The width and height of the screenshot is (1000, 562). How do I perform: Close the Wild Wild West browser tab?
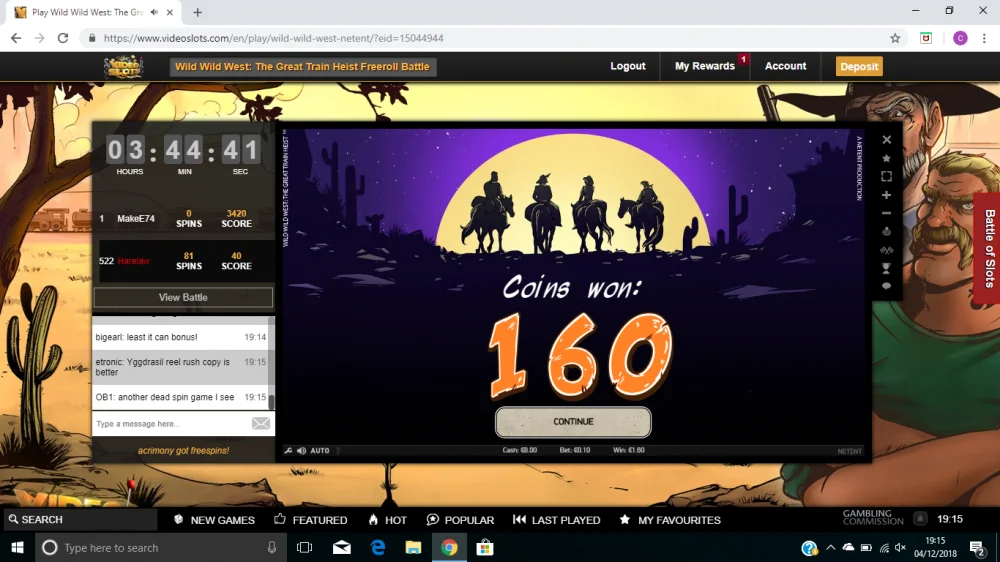tap(170, 12)
